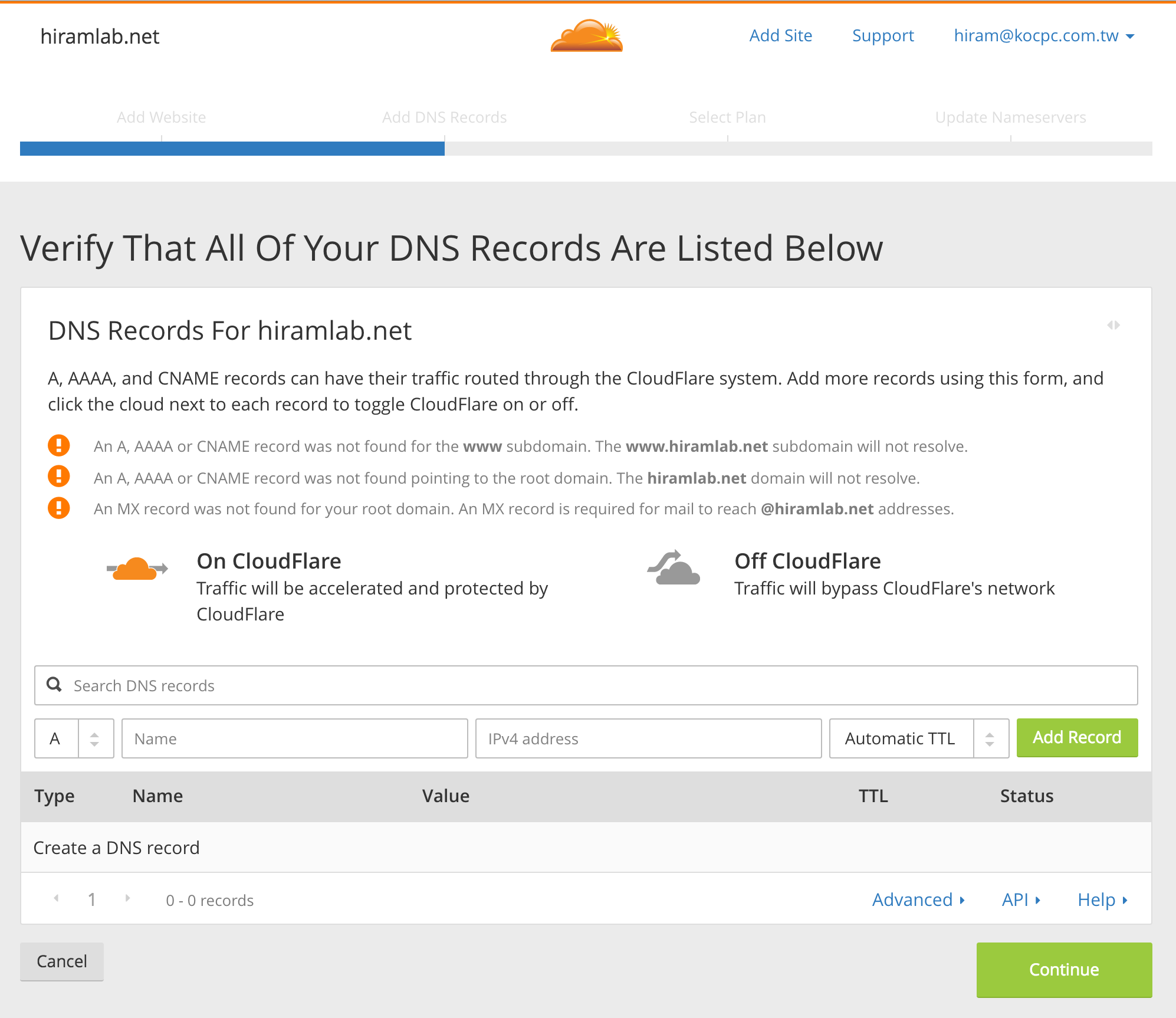Click the warning icon for root domain
The image size is (1176, 1018).
(x=57, y=477)
